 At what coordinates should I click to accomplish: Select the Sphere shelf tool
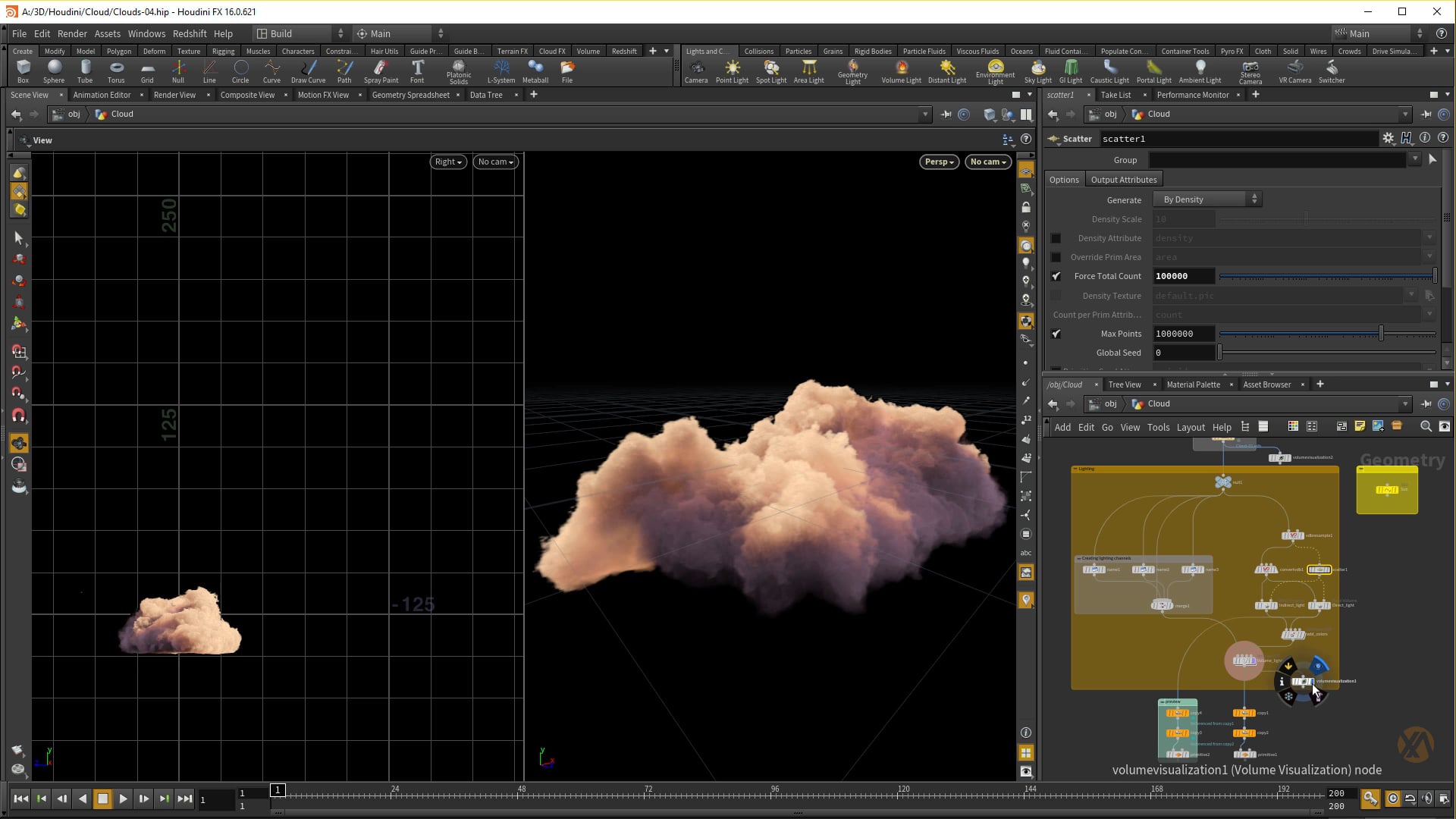point(54,71)
